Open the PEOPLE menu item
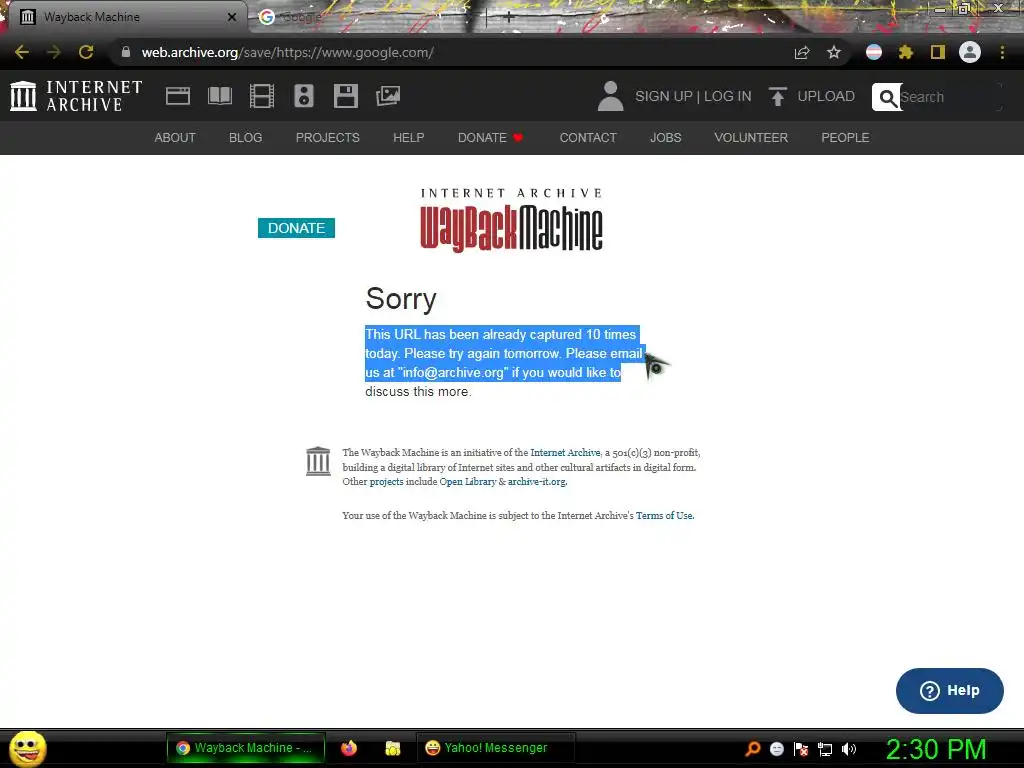This screenshot has width=1024, height=768. pos(845,138)
